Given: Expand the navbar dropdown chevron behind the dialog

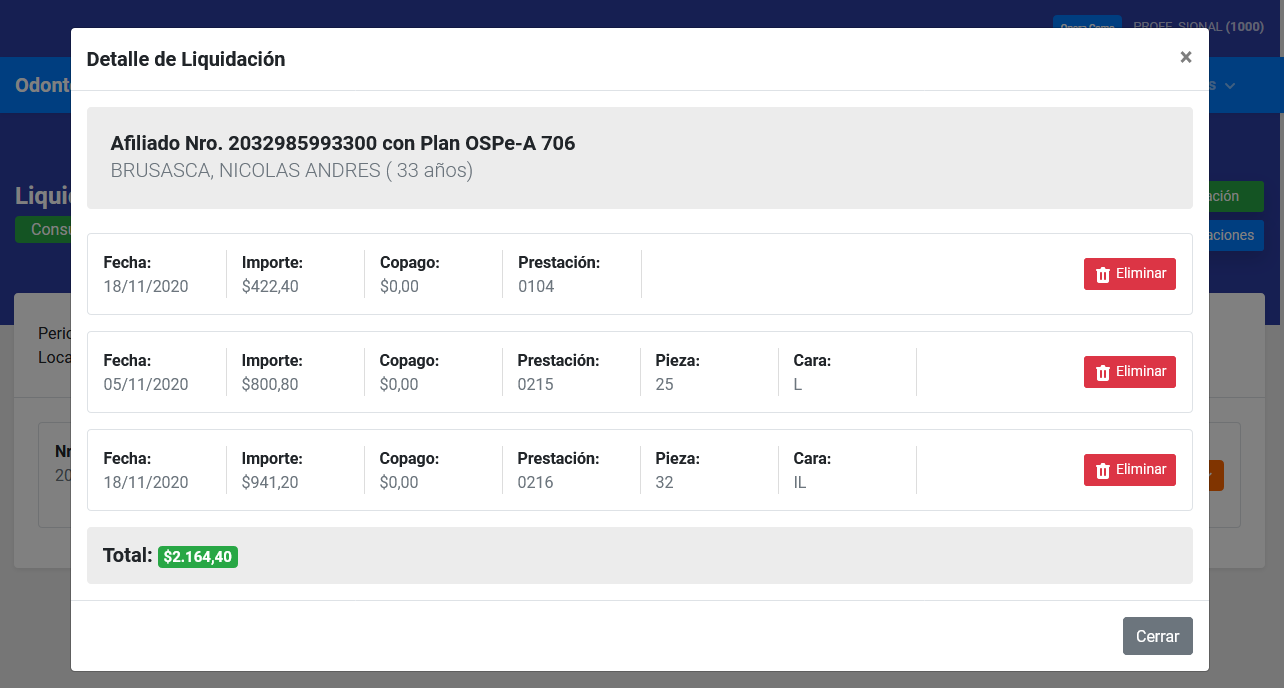Looking at the screenshot, I should (x=1231, y=86).
